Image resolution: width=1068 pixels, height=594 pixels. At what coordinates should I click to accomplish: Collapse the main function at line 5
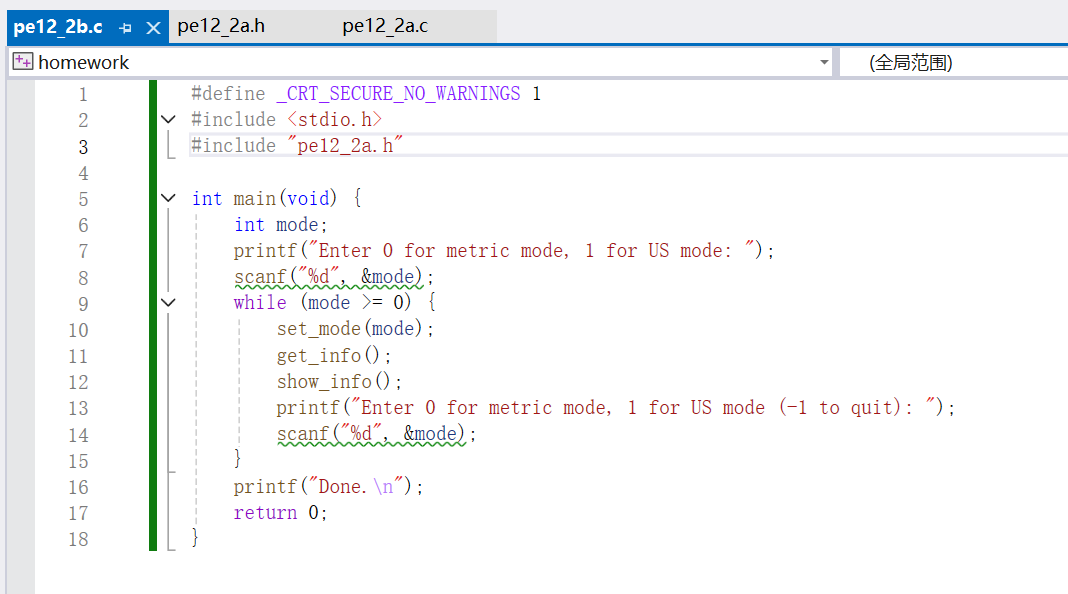pyautogui.click(x=168, y=198)
